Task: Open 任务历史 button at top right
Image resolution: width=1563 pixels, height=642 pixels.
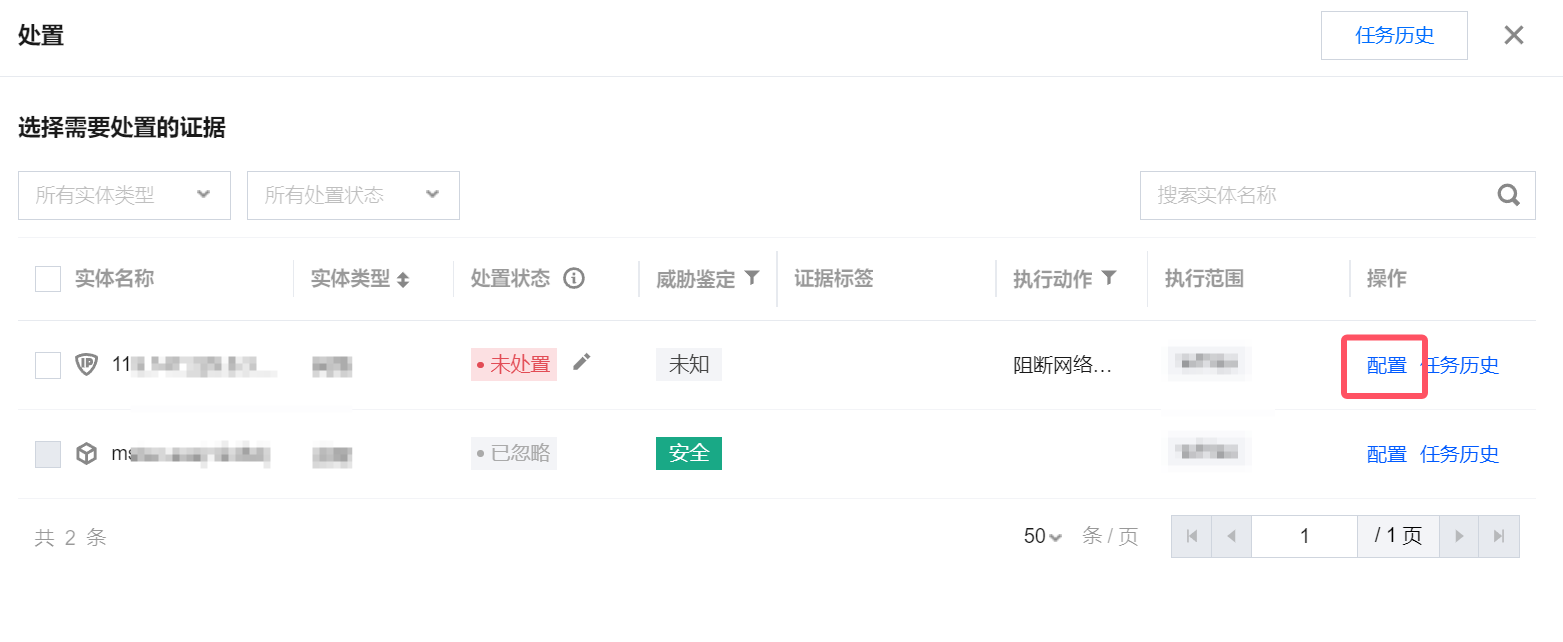Action: click(x=1394, y=36)
